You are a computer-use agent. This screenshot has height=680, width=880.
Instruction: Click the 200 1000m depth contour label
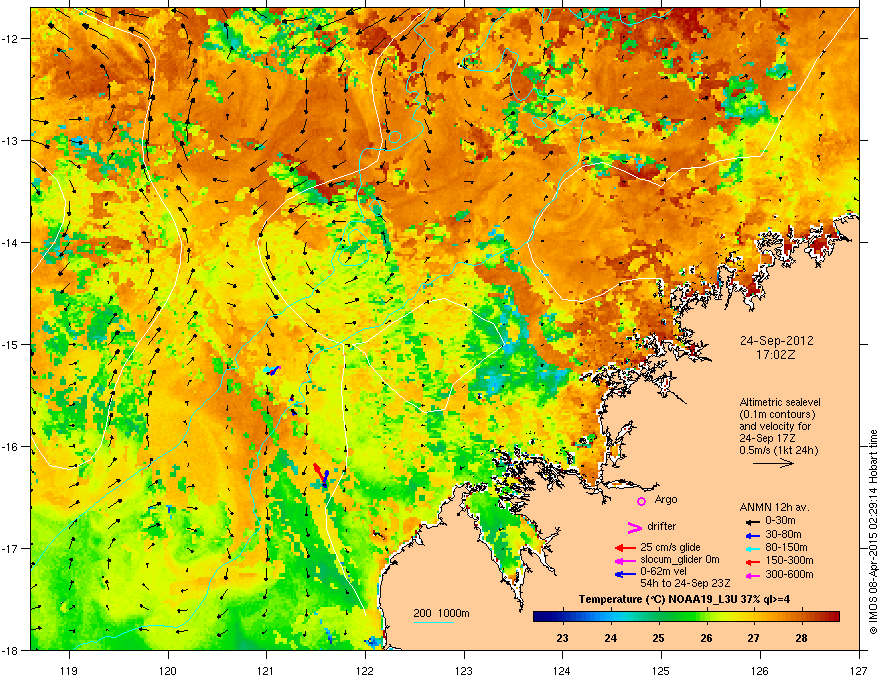(441, 613)
